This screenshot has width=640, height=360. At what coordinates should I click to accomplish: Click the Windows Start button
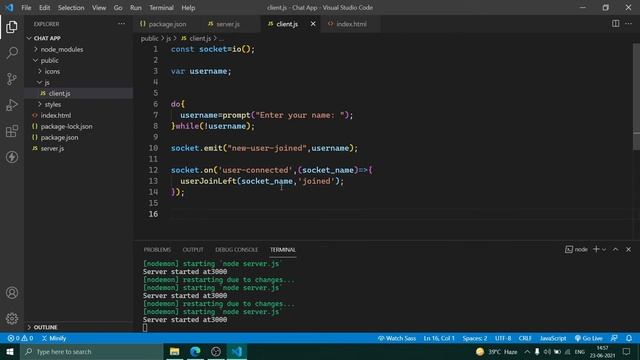10,351
